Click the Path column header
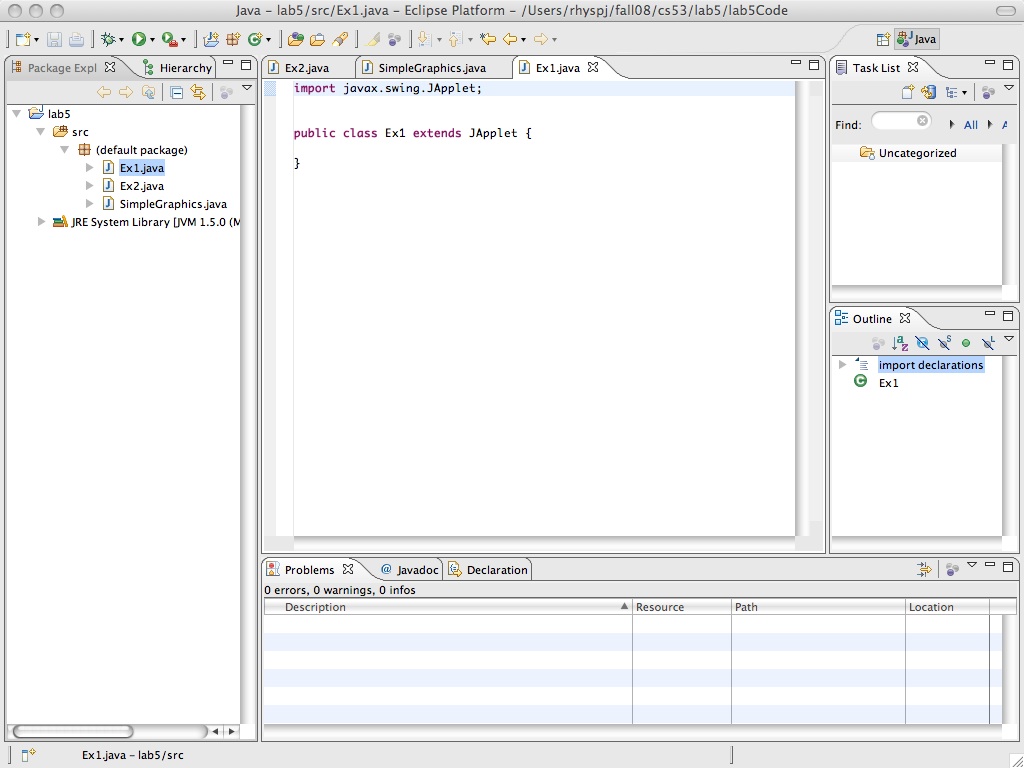The width and height of the screenshot is (1024, 768). point(818,607)
